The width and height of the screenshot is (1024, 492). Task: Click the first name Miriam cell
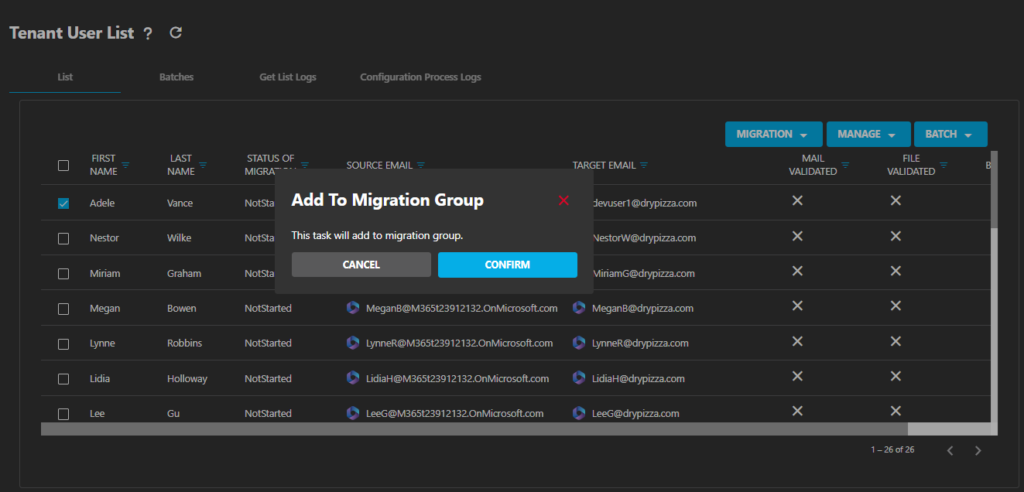point(105,273)
